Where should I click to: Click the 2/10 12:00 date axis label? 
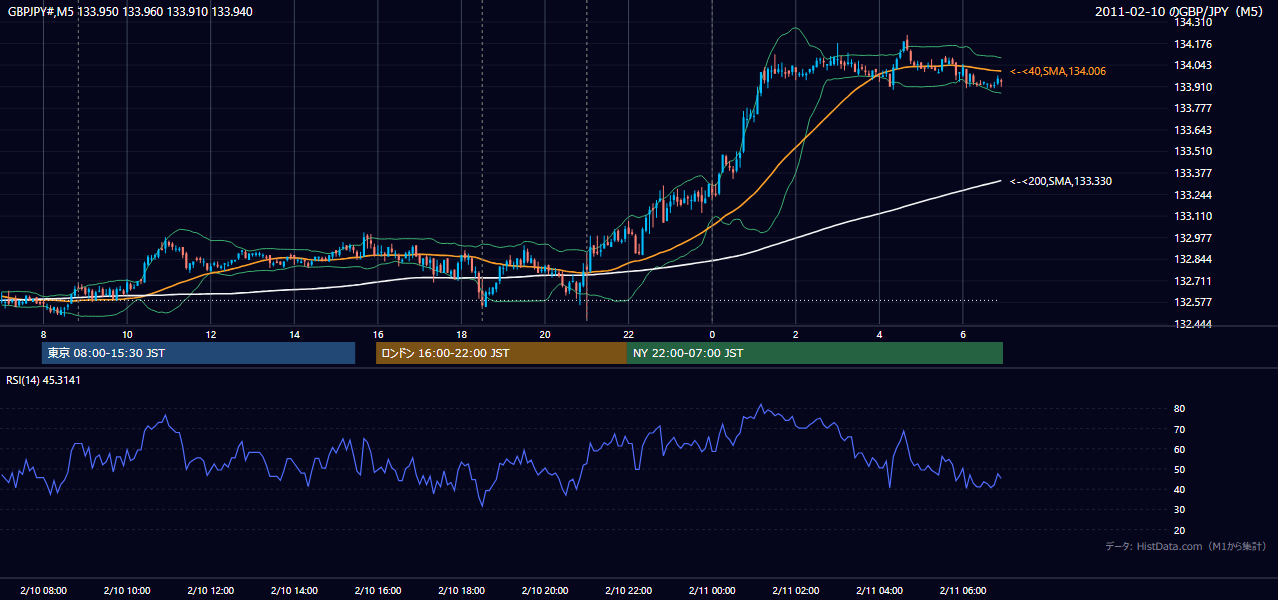pyautogui.click(x=211, y=591)
